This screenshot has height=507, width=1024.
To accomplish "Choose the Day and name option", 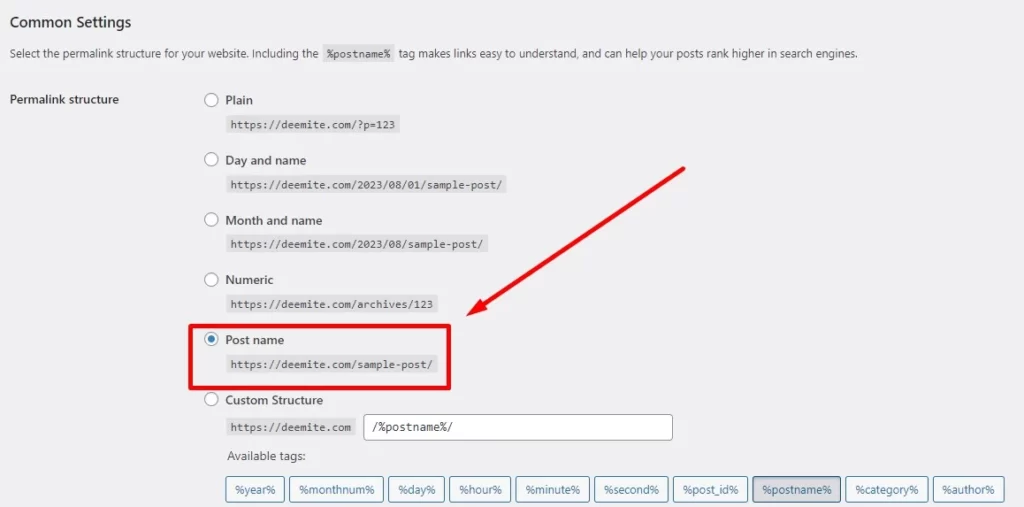I will 211,159.
